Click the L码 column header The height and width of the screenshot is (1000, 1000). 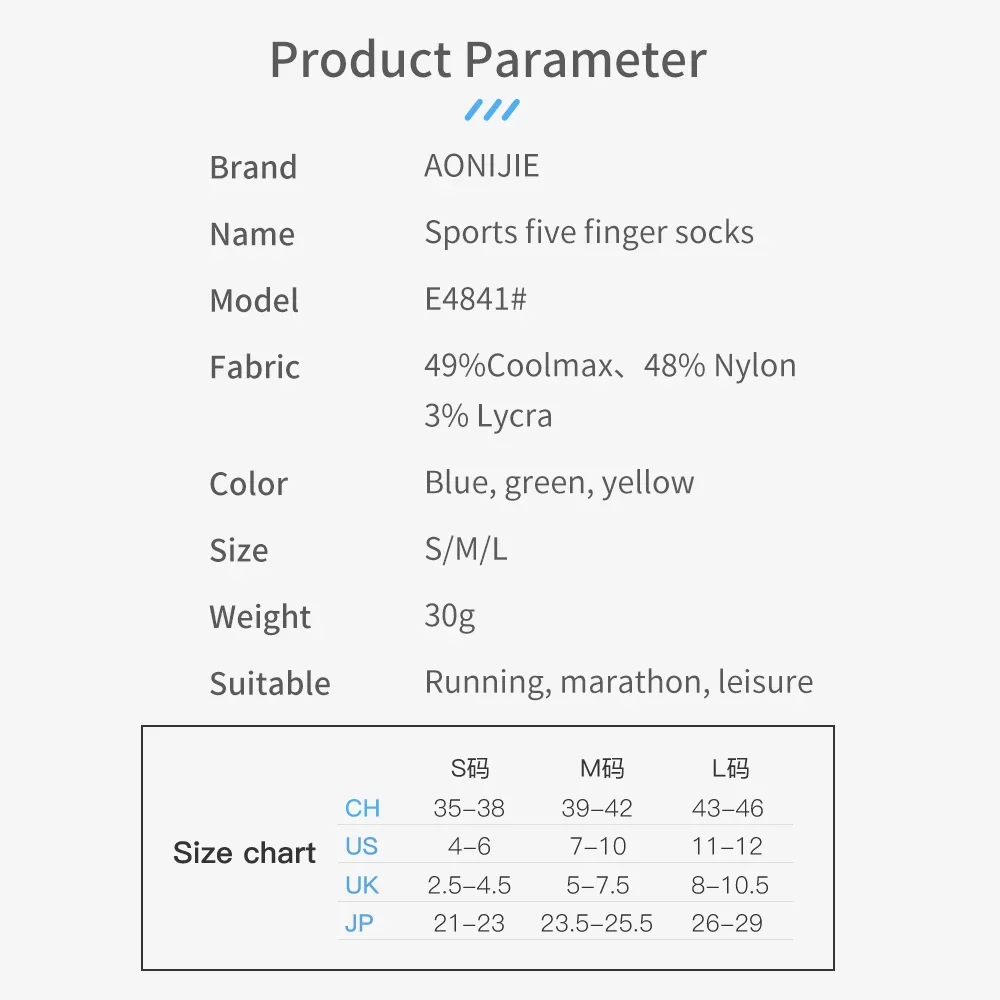730,768
